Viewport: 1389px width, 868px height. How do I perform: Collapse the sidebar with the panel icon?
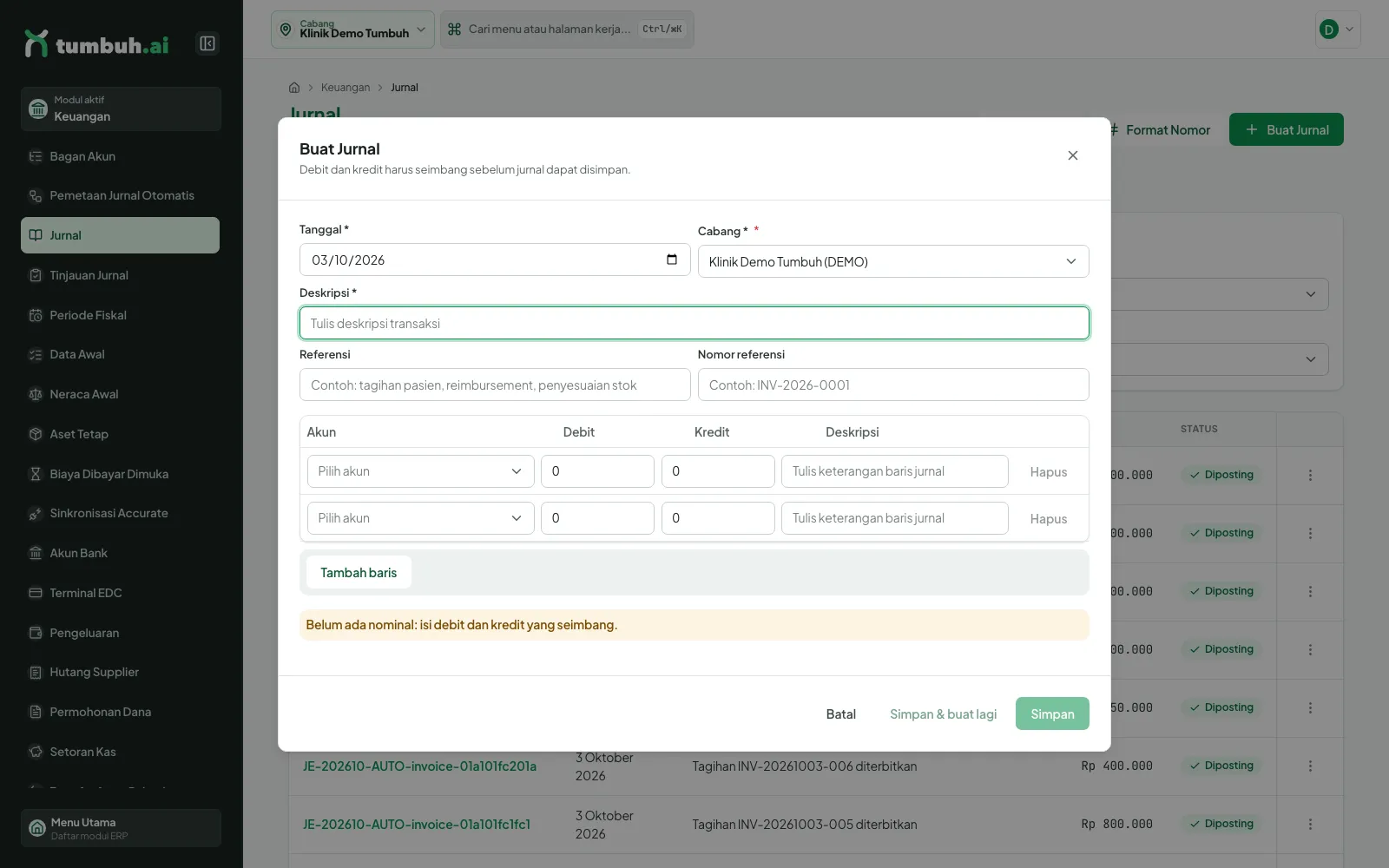pos(207,43)
